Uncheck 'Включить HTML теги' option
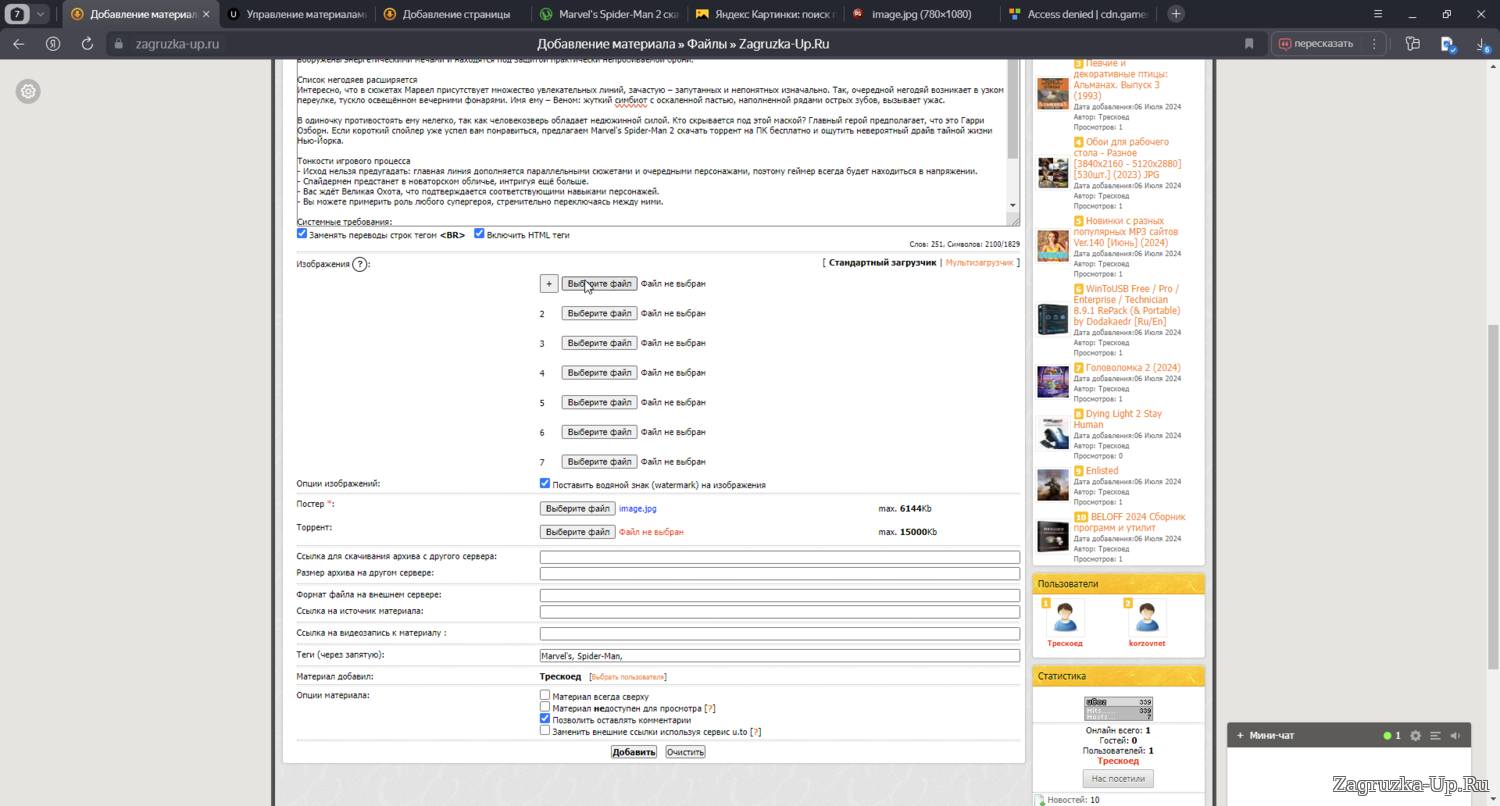The image size is (1500, 806). (479, 234)
